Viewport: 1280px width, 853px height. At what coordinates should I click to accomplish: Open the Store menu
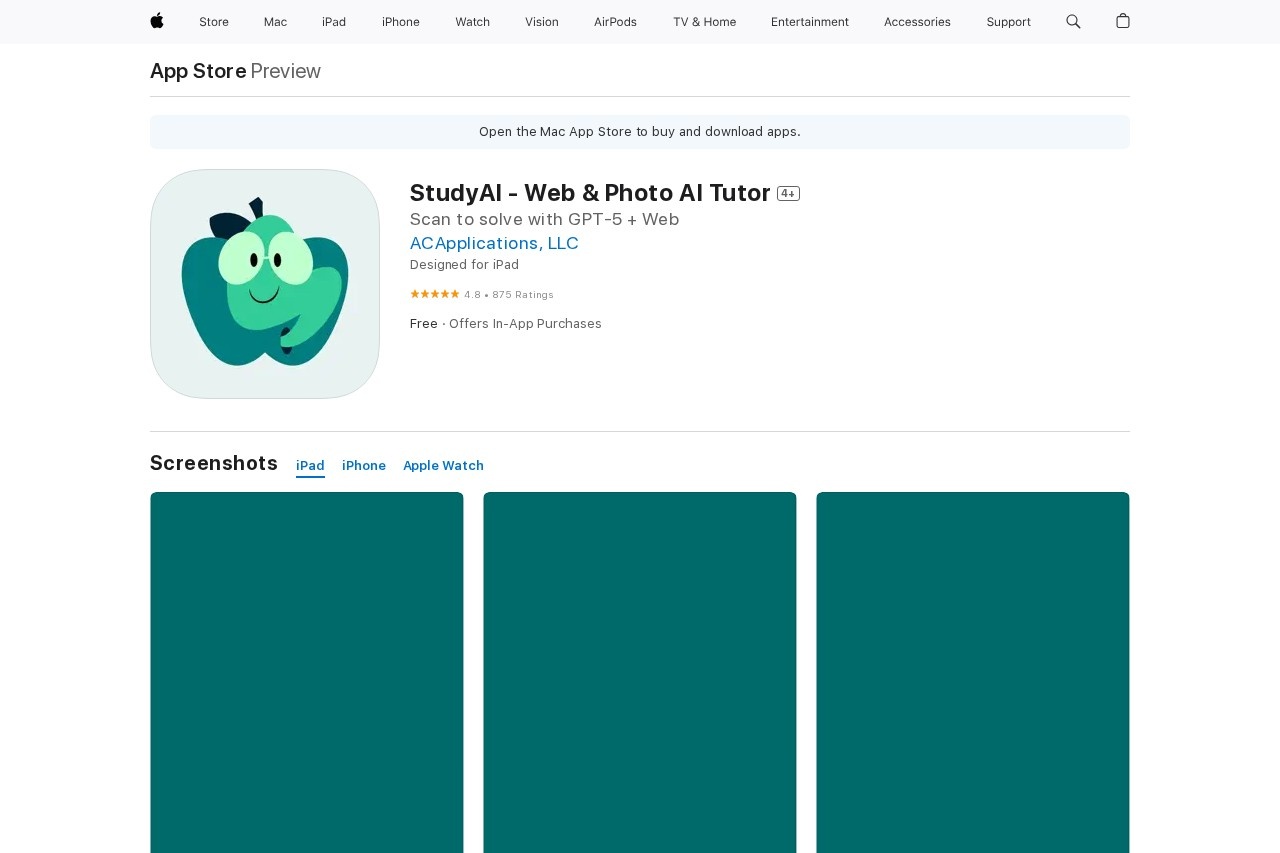(214, 22)
